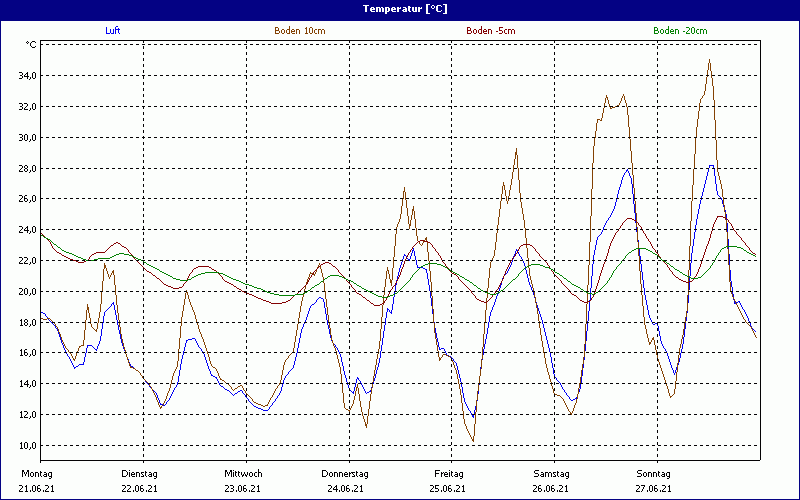Click the Boden -20cm legend label
This screenshot has height=500, width=800.
click(x=680, y=31)
